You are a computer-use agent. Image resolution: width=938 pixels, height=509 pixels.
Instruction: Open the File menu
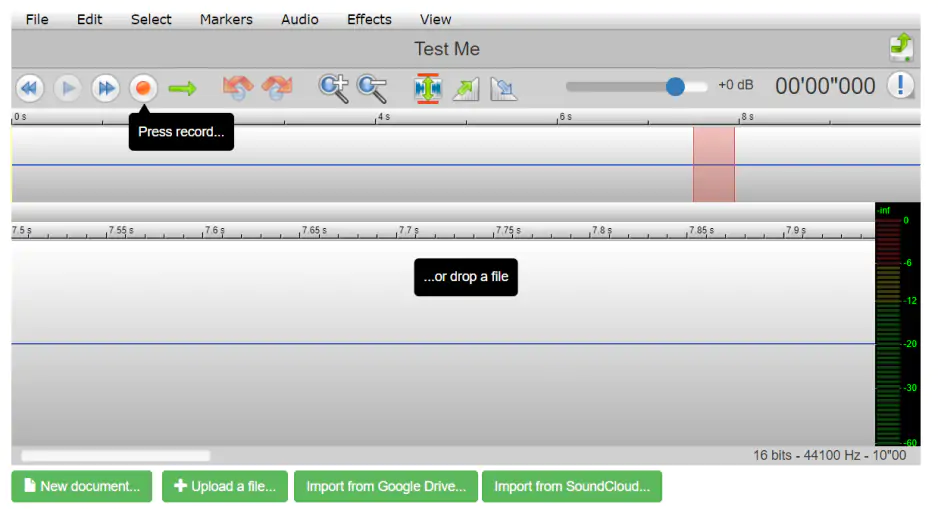37,19
